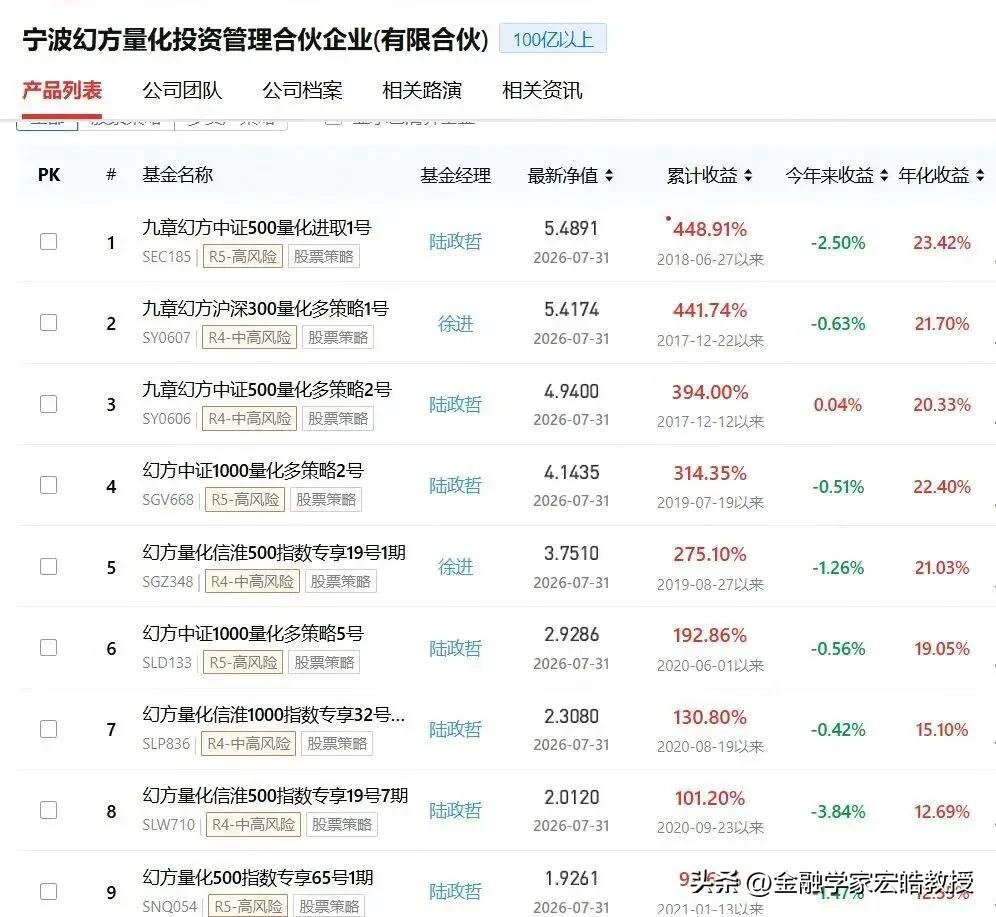
Task: Open fund 九章幻方中证500量化多策略2号
Action: 267,389
